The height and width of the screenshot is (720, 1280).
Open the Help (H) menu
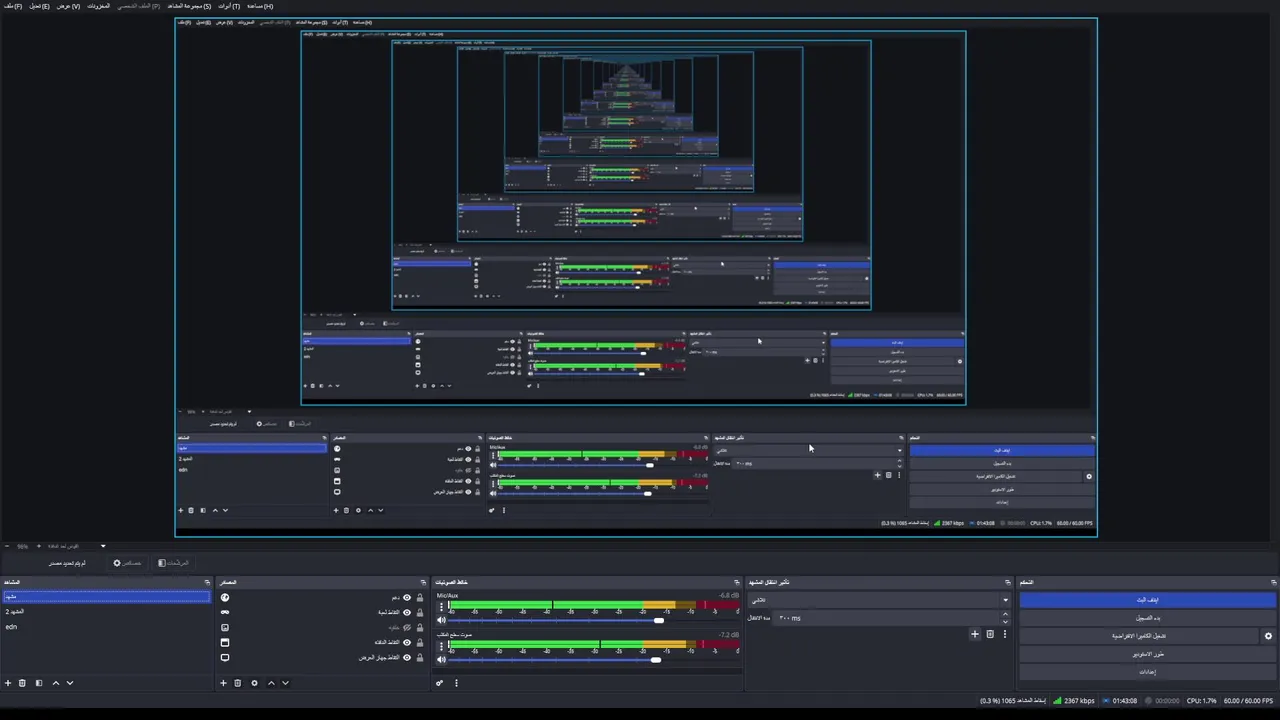(x=260, y=6)
